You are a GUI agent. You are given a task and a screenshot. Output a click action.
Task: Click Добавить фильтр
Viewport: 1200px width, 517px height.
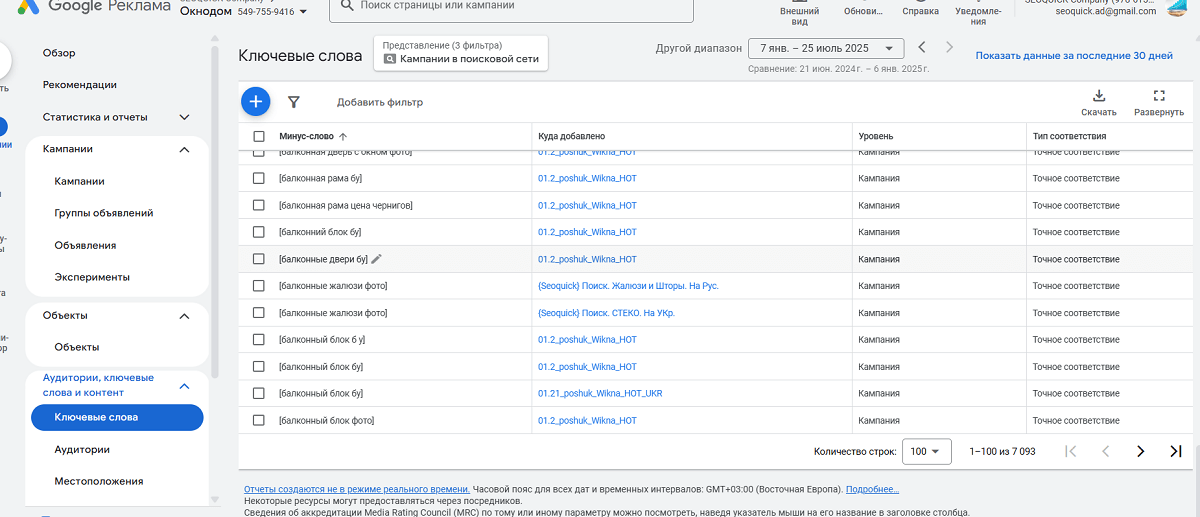pos(380,102)
